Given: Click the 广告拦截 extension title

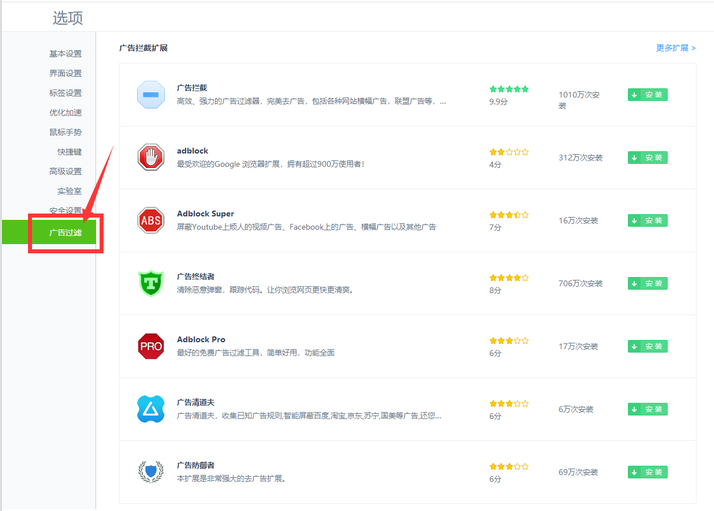Looking at the screenshot, I should pyautogui.click(x=192, y=87).
